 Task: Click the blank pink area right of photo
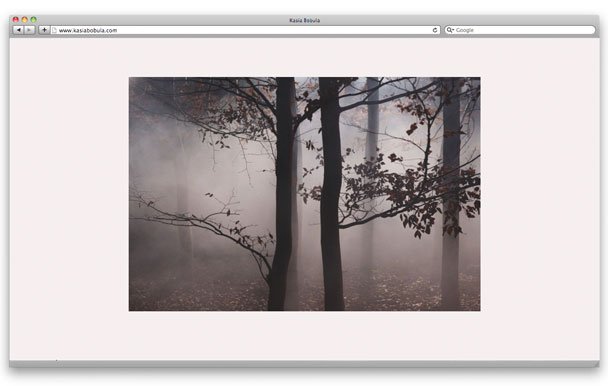point(540,194)
